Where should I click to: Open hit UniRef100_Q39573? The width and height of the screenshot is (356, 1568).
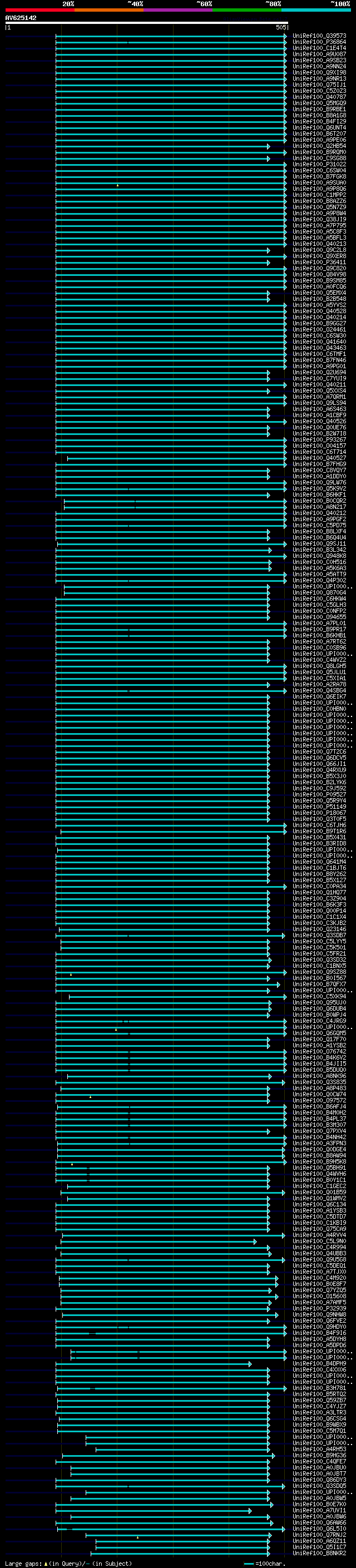pyautogui.click(x=319, y=36)
